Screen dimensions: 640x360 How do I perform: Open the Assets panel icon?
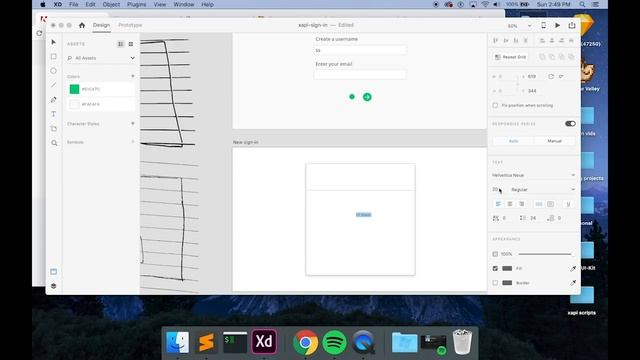tap(53, 272)
